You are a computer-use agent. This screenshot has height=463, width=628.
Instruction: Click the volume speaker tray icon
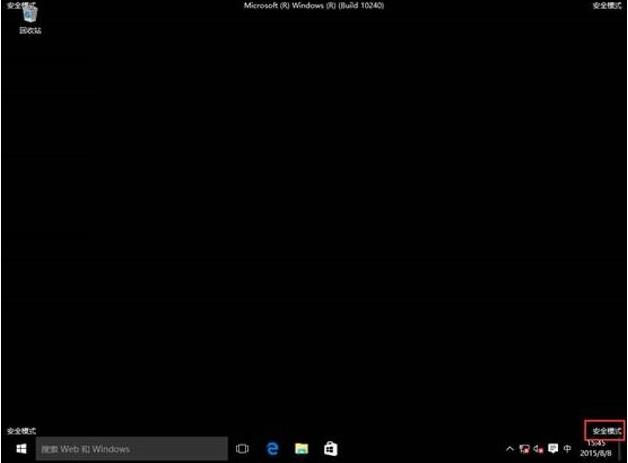pyautogui.click(x=538, y=450)
